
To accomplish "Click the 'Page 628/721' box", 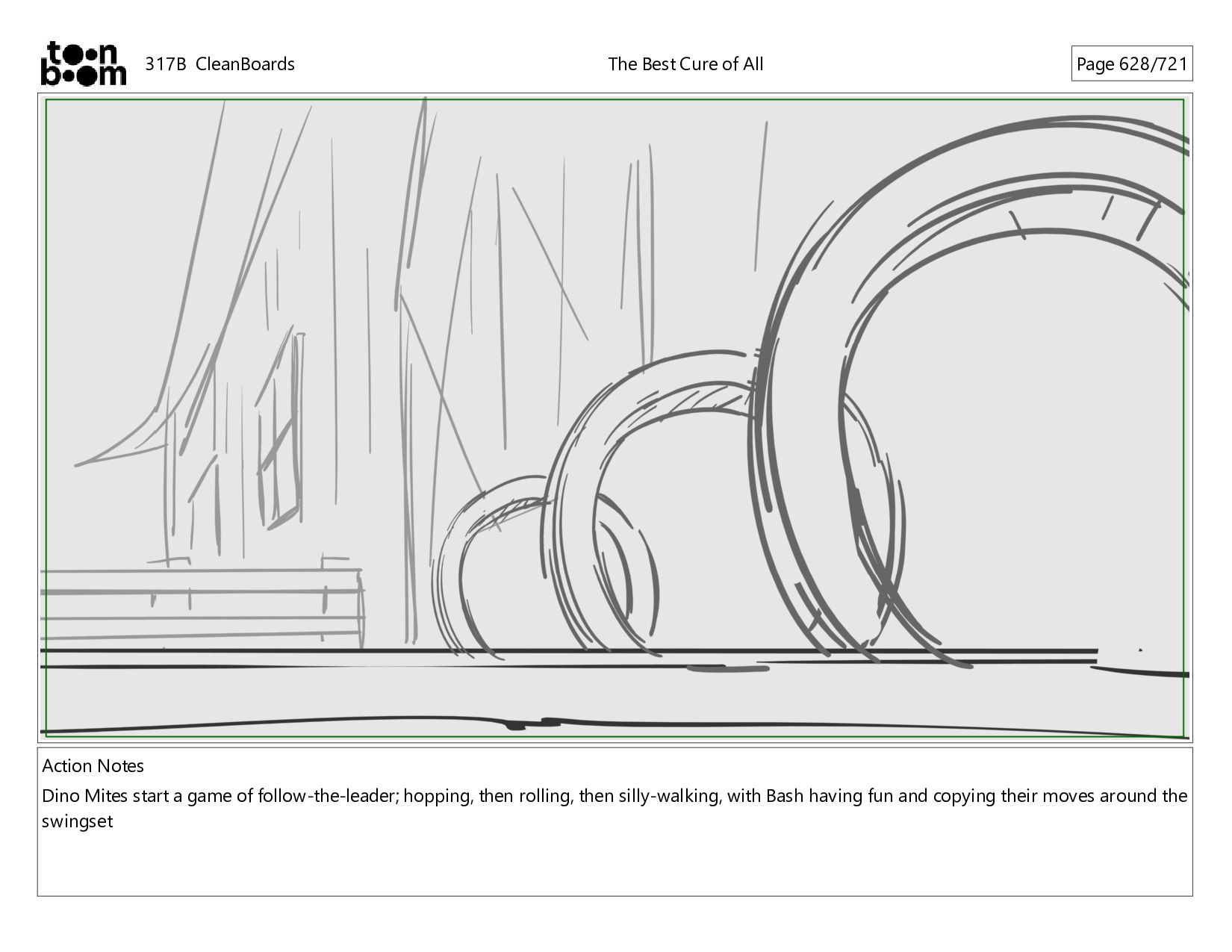I will 1131,64.
